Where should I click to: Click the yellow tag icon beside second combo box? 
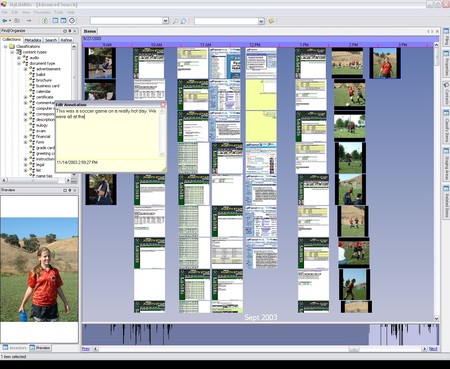[x=271, y=21]
